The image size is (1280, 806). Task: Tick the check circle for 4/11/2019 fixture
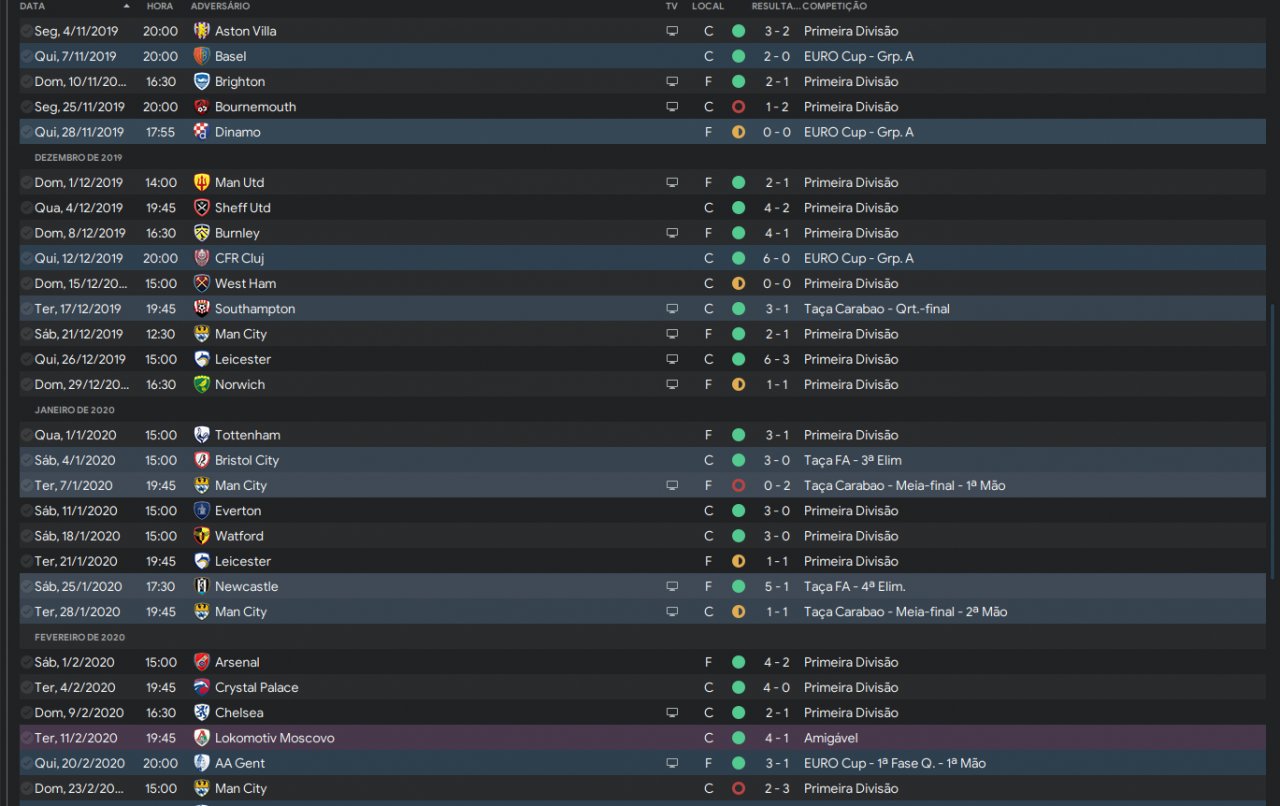[x=26, y=31]
